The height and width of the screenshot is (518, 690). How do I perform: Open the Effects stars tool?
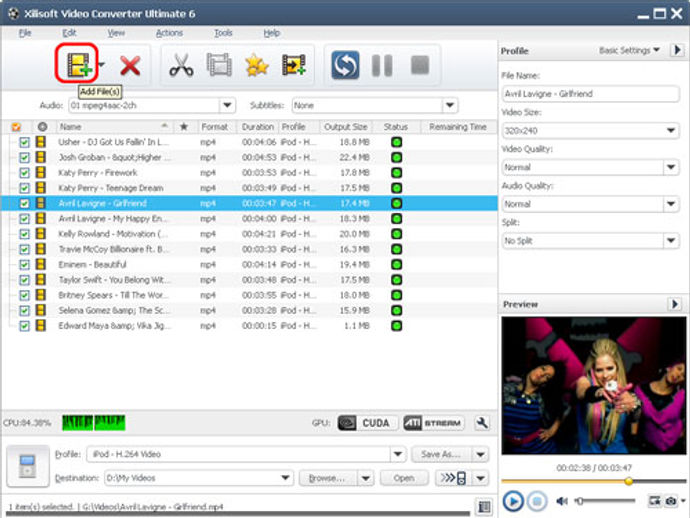(257, 65)
